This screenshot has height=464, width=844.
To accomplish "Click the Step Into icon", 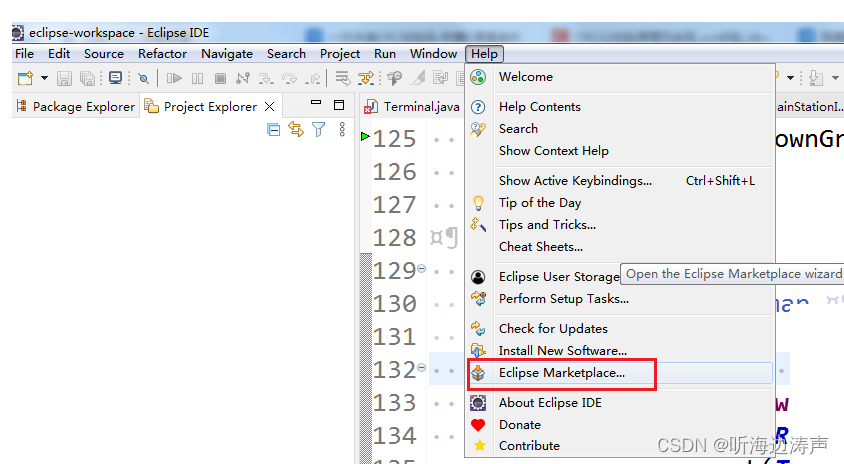I will click(x=266, y=79).
